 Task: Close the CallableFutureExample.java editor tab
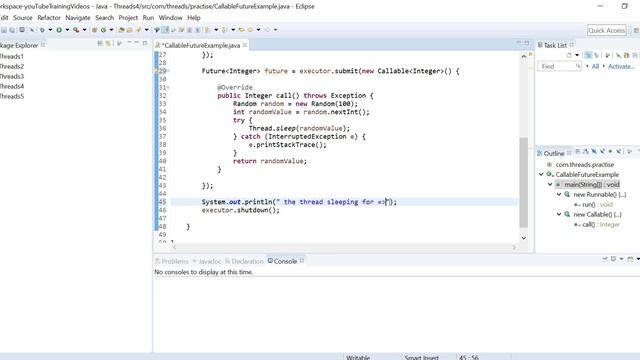coord(245,45)
